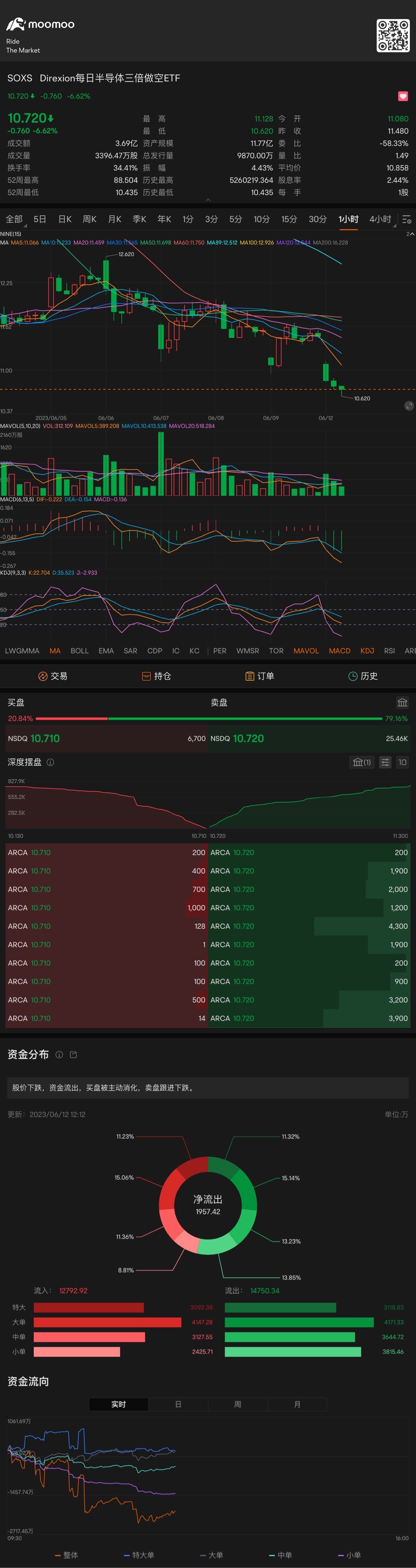
Task: Select 30分 interval
Action: tap(318, 219)
